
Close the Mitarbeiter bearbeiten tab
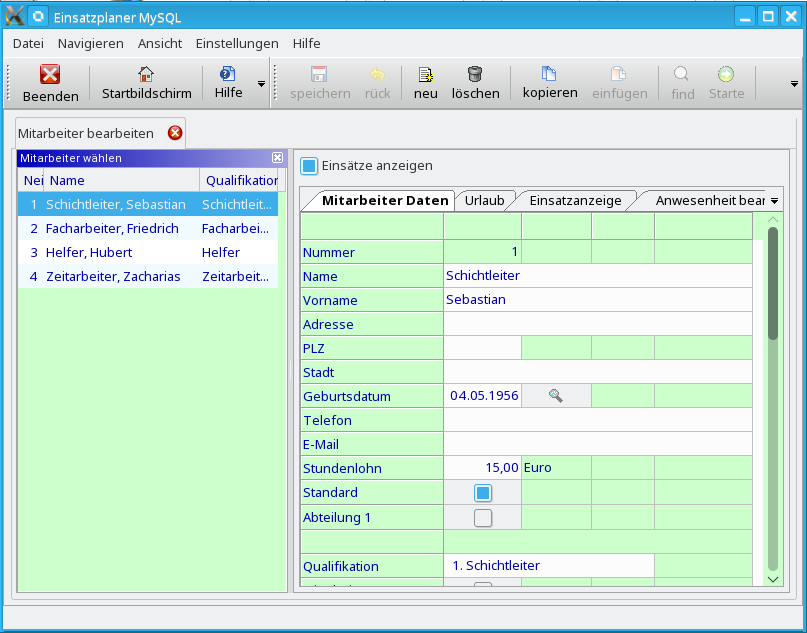tap(175, 133)
